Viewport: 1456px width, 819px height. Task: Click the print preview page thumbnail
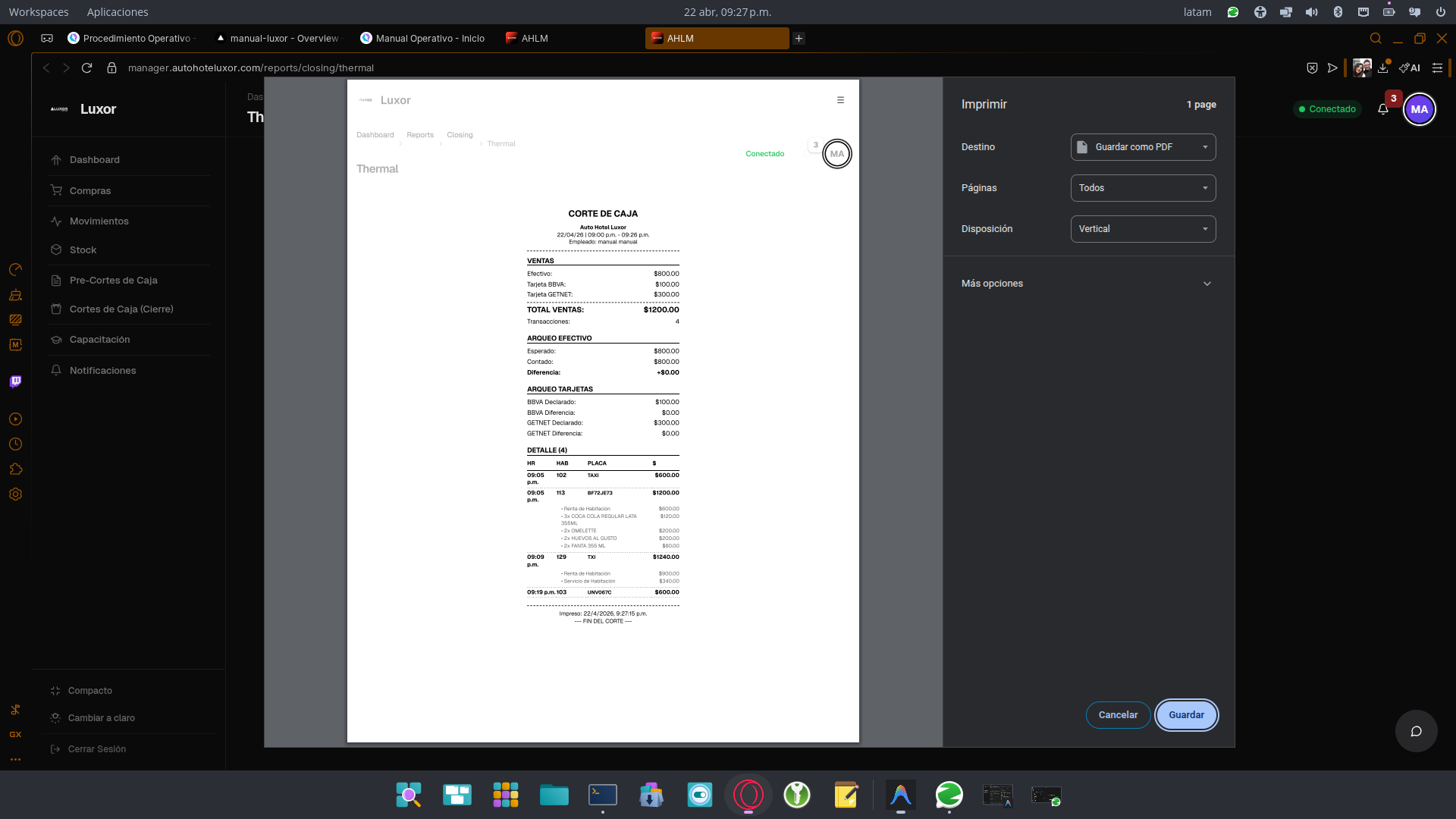coord(603,411)
